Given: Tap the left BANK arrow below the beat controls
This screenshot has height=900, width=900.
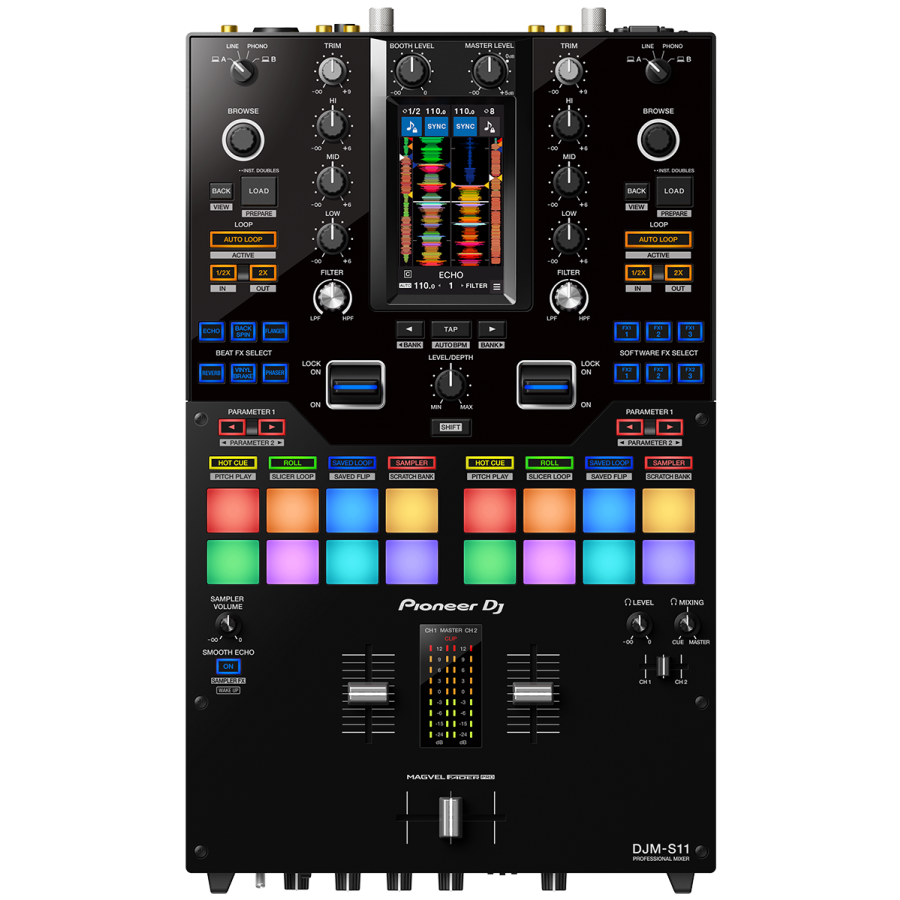Looking at the screenshot, I should [410, 329].
